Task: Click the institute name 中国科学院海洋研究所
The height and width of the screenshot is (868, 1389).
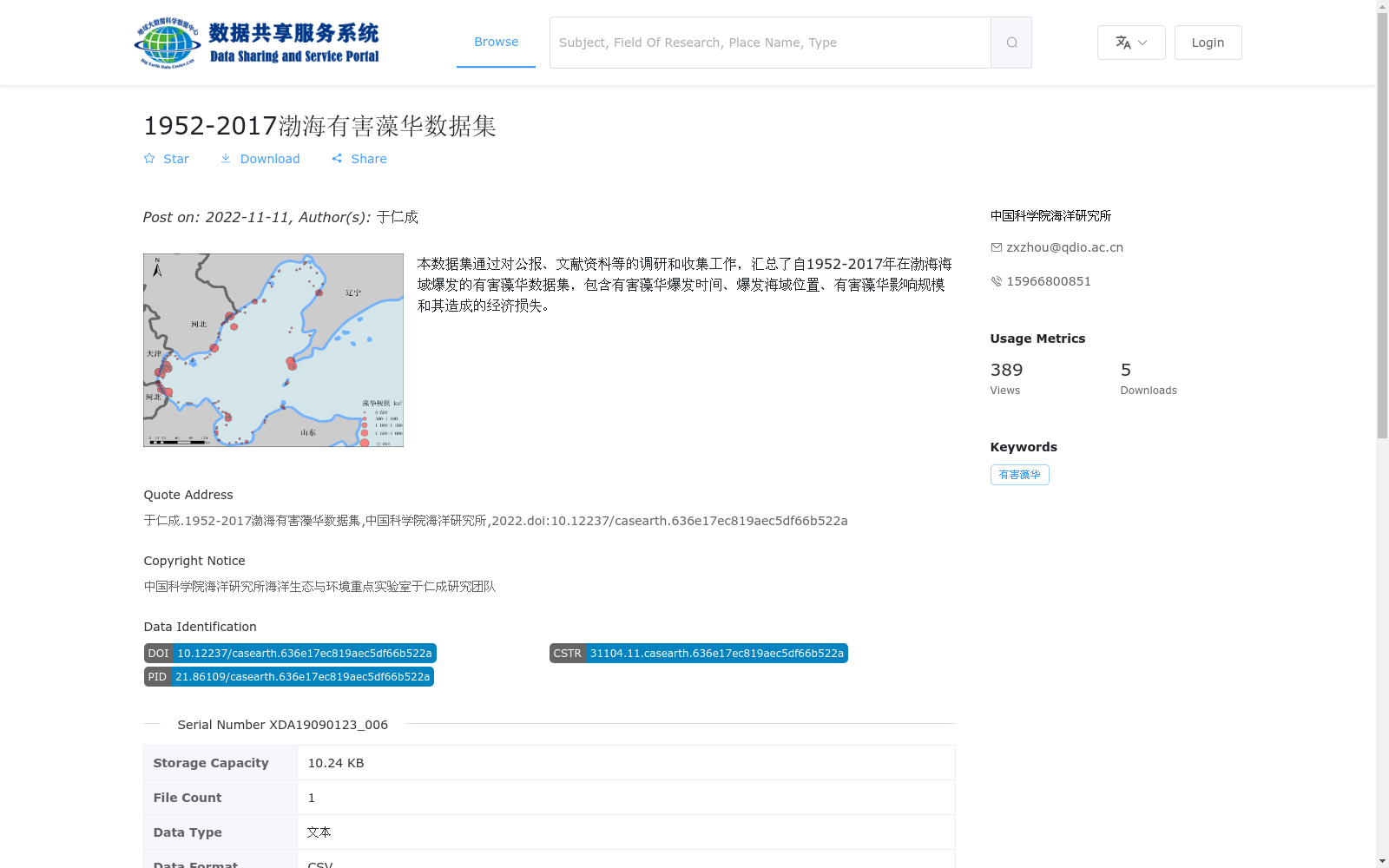Action: click(x=1050, y=216)
